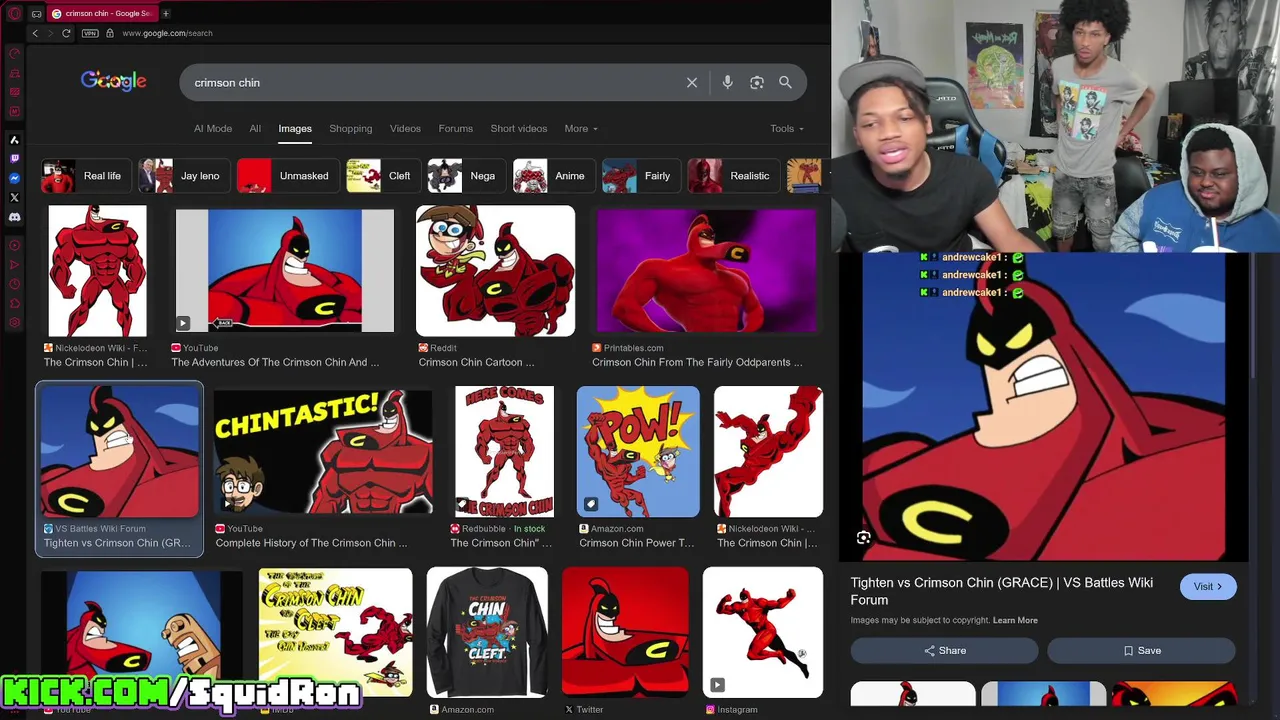Open Redbubble Here Comes Crimson Chin image
Screen dimensions: 1280x720
(504, 451)
